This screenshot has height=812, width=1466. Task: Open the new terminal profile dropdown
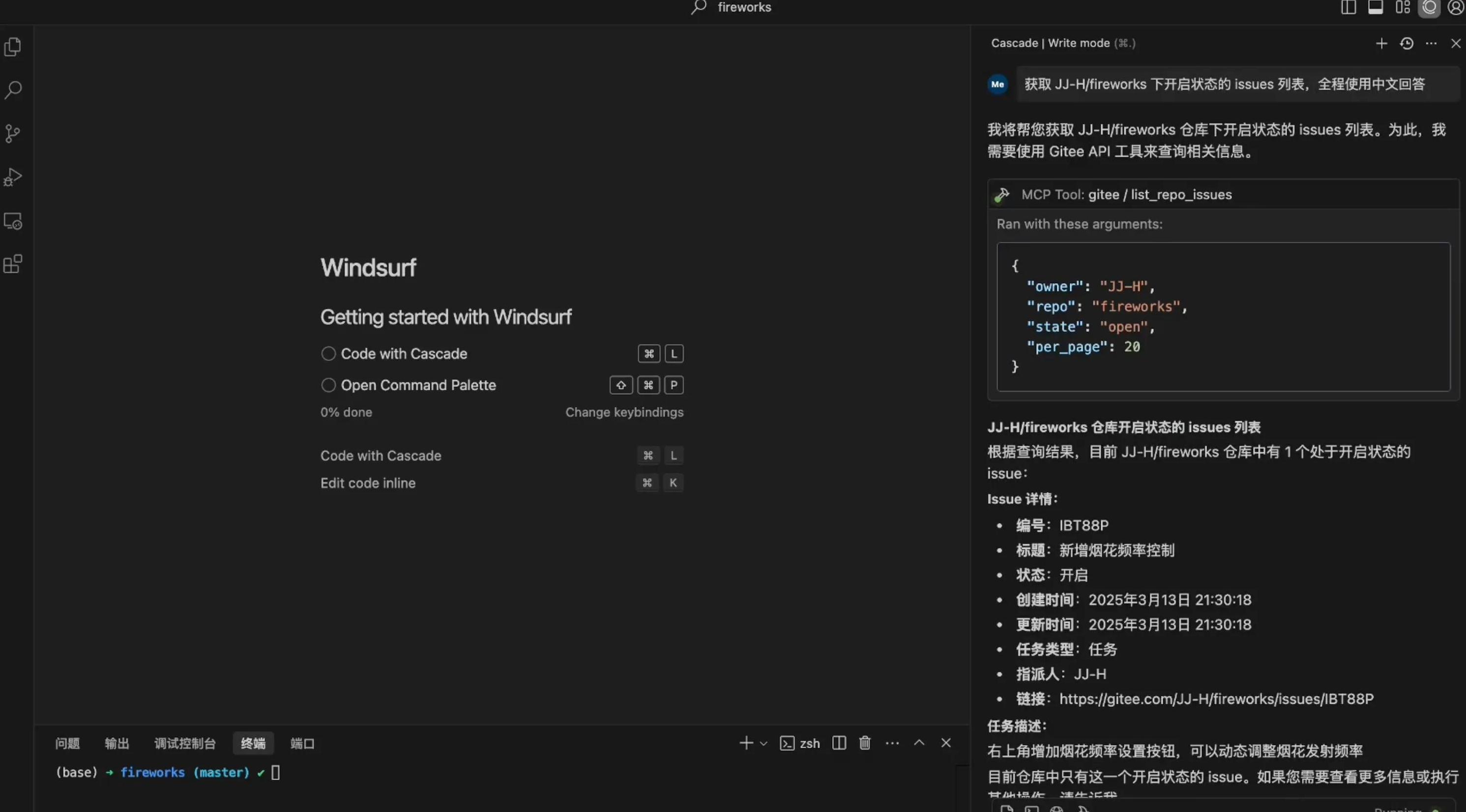[x=764, y=743]
